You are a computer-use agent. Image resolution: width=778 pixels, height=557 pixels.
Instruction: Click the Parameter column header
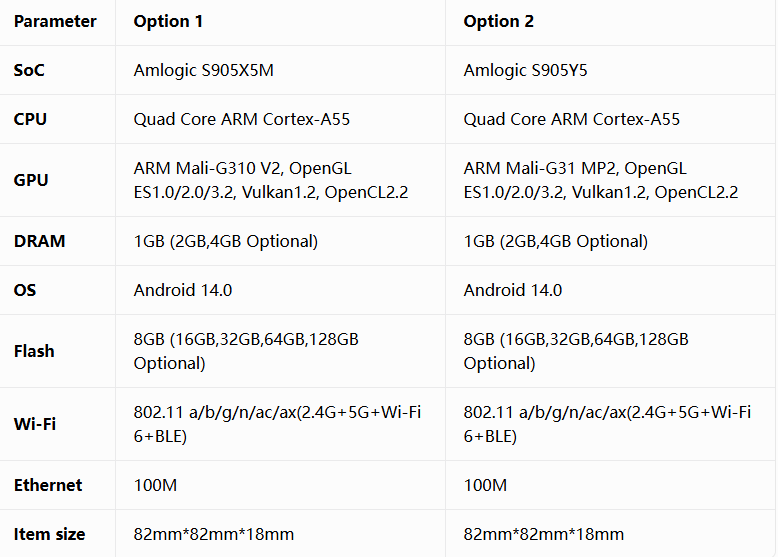pyautogui.click(x=55, y=21)
